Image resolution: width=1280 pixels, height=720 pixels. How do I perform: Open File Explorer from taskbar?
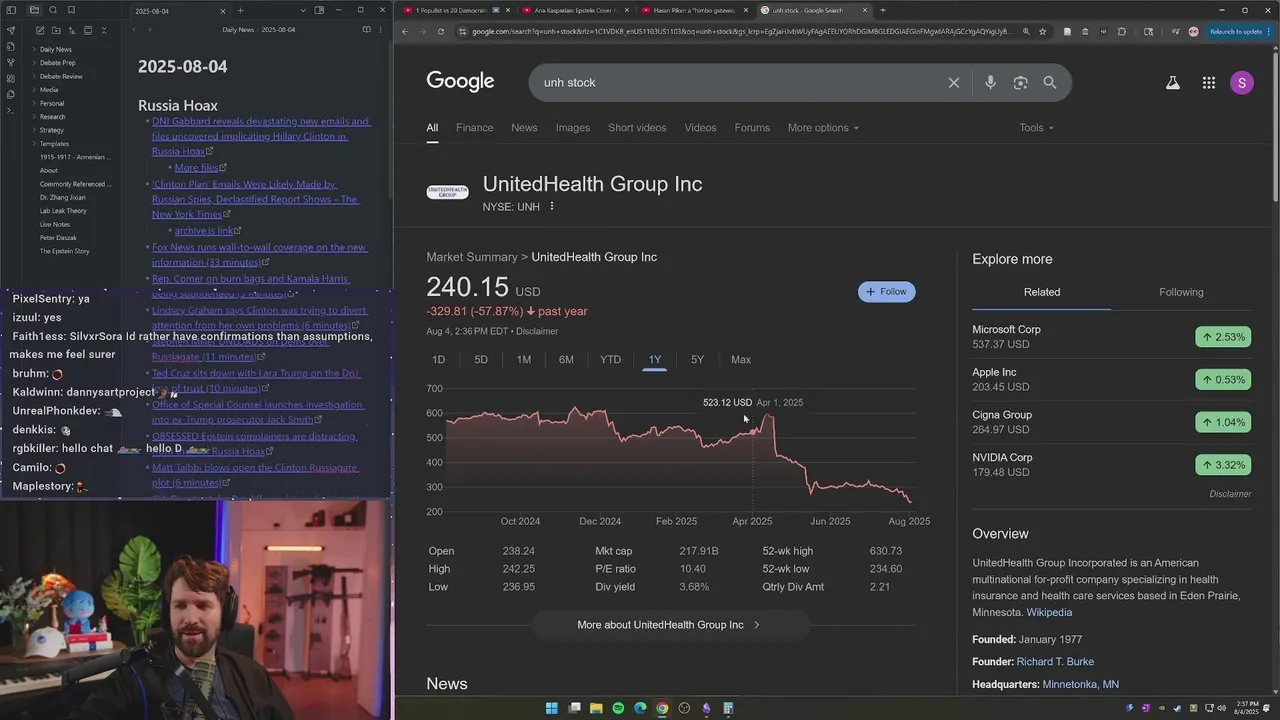point(596,708)
